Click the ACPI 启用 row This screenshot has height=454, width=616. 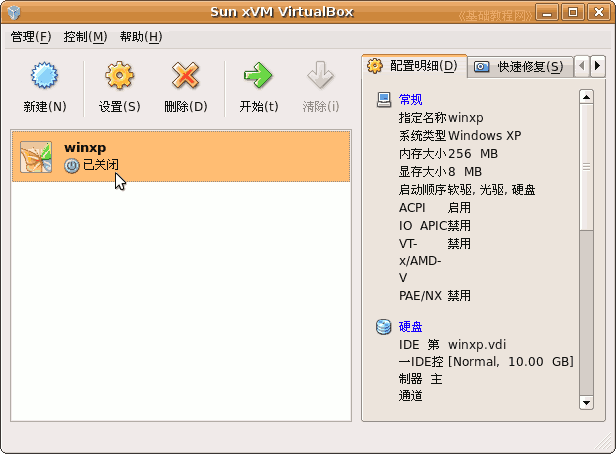coord(434,208)
